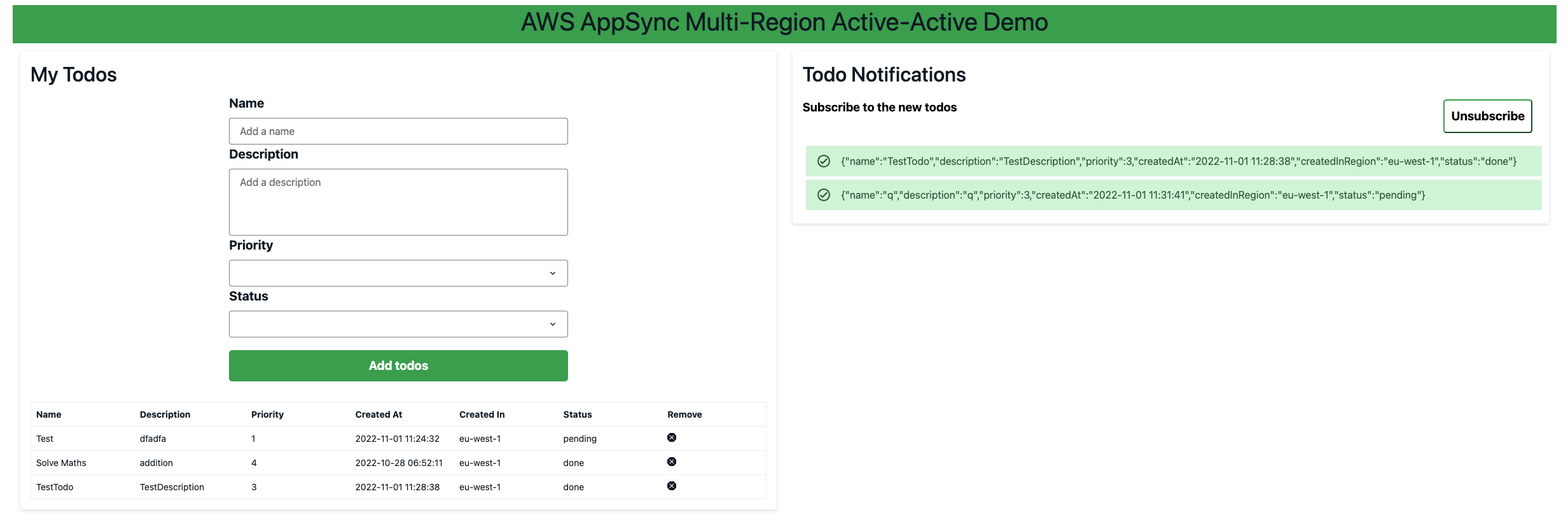The image size is (1568, 531).
Task: Click the Status dropdown chevron arrow
Action: click(552, 324)
